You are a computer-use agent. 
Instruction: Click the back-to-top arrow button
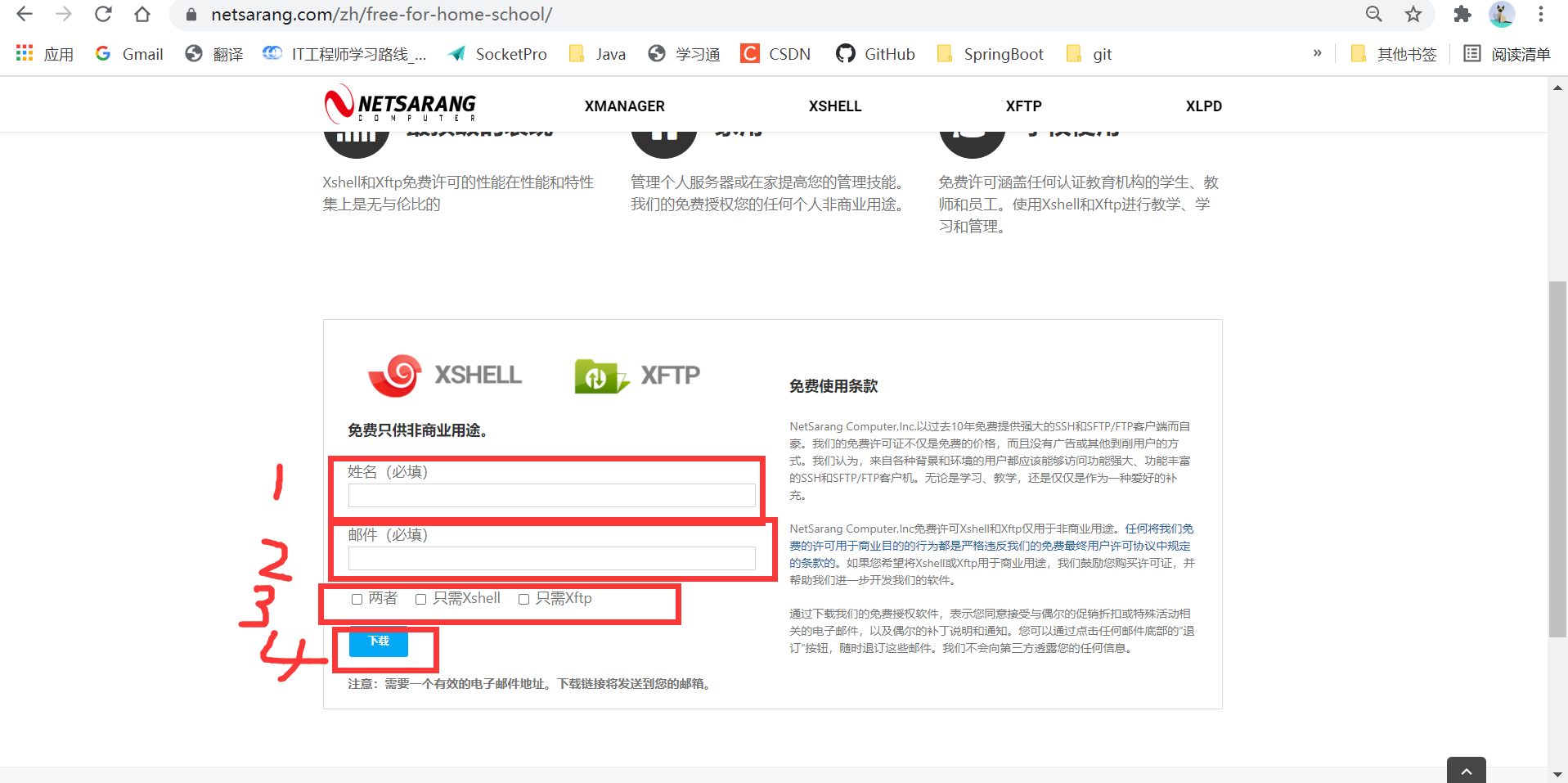(x=1467, y=770)
